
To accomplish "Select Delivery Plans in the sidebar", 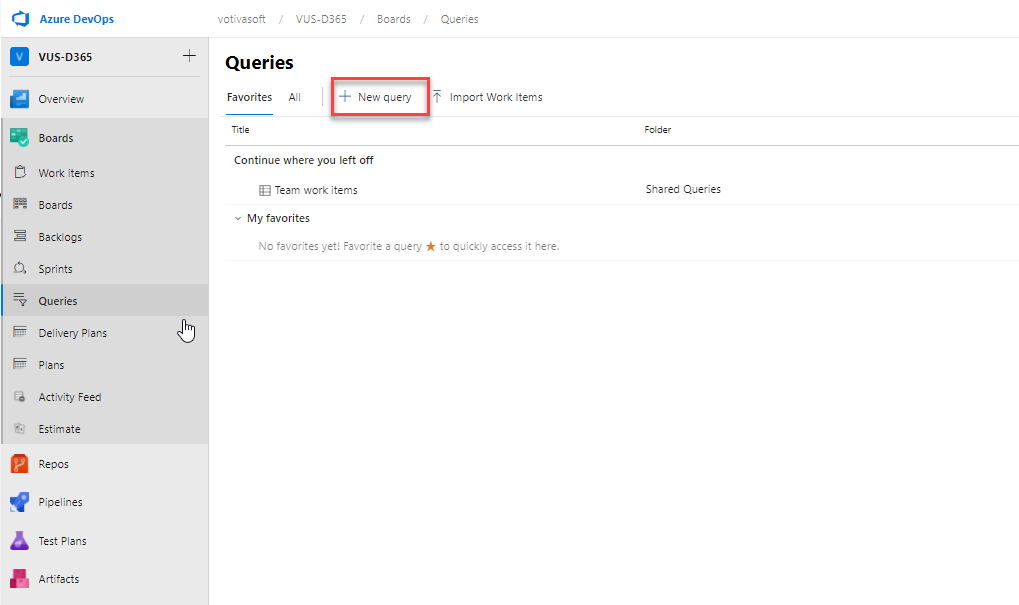I will point(73,333).
